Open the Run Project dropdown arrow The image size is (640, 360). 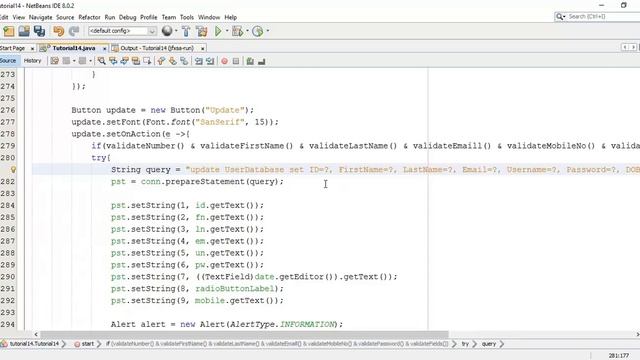[x=227, y=31]
